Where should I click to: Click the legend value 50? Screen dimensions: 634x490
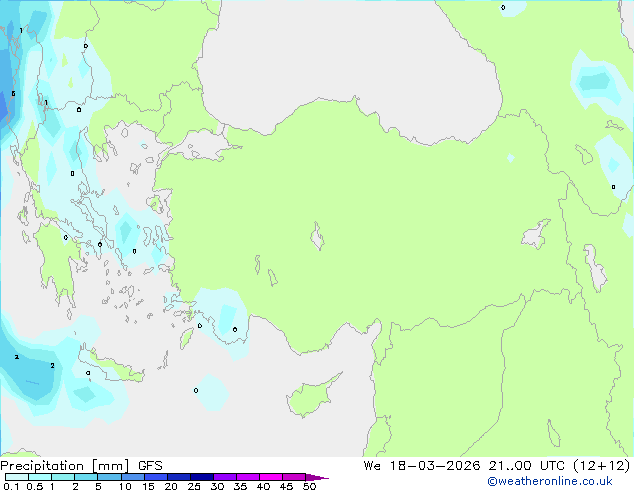pos(309,486)
